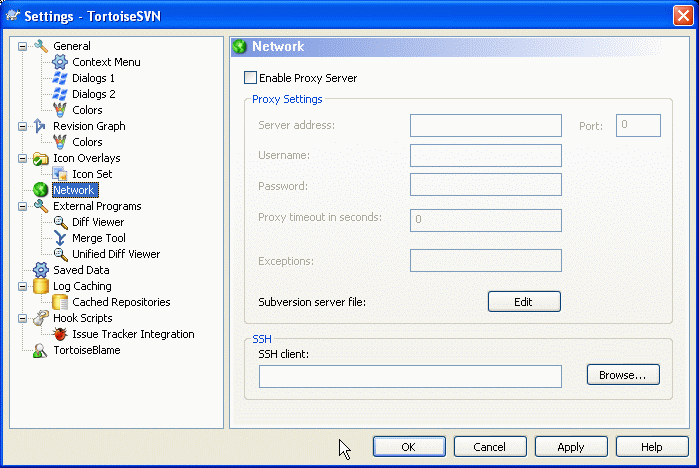Click the Cached Repositories icon

60,302
